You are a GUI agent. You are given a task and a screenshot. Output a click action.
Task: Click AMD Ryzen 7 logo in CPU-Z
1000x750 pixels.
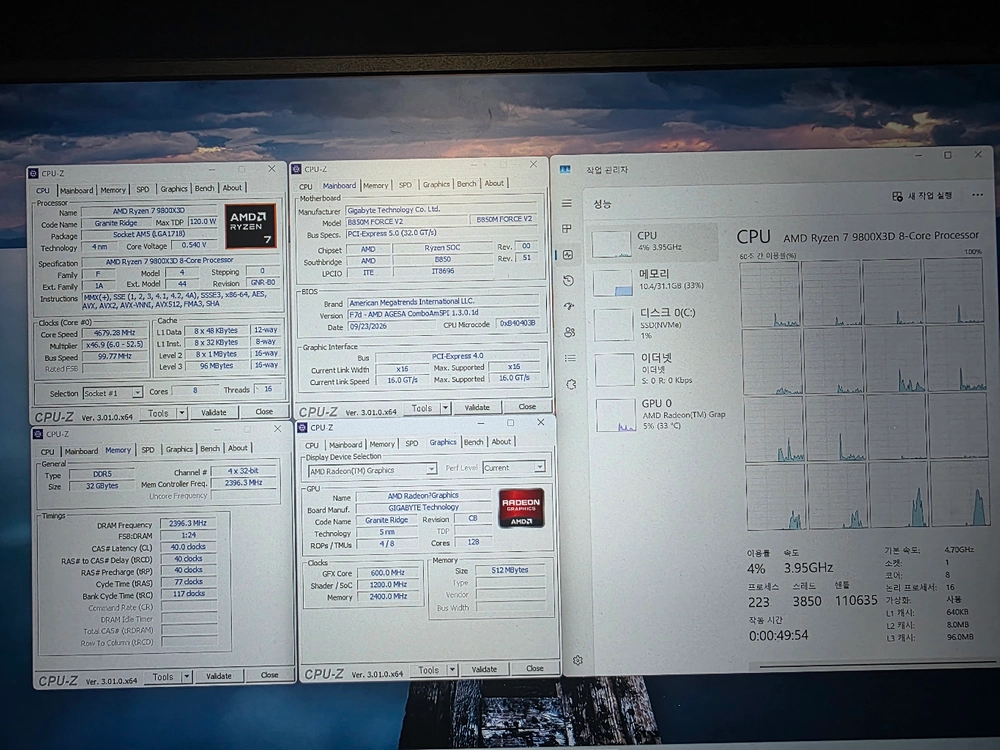(x=250, y=226)
